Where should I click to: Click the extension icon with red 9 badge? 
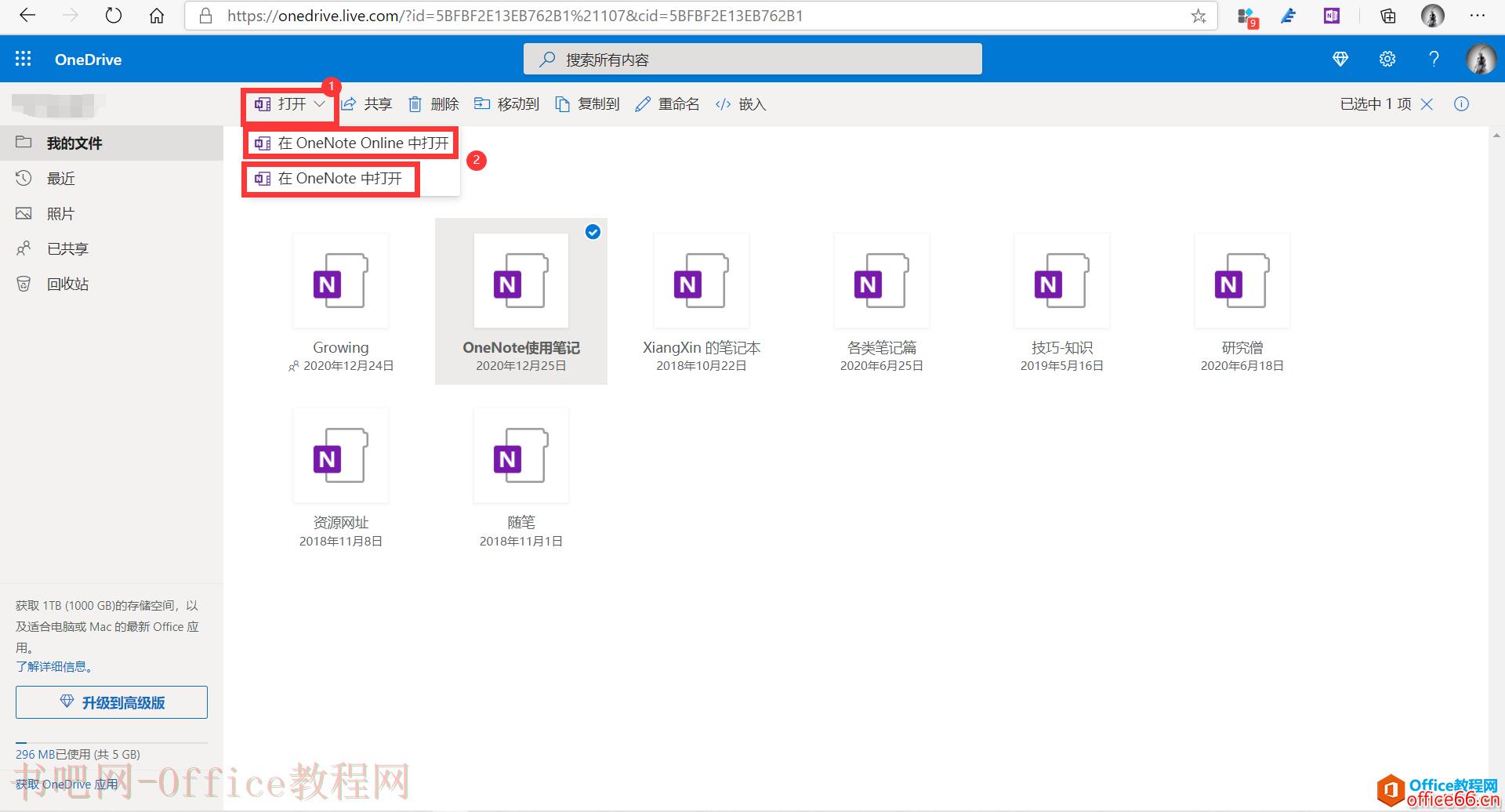[1247, 16]
